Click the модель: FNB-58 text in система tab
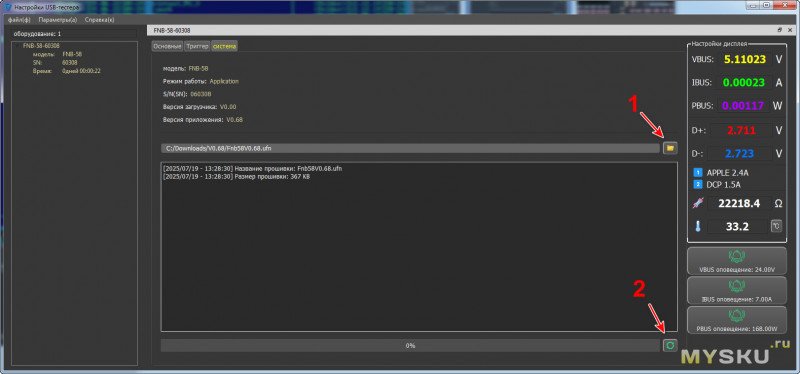The height and width of the screenshot is (374, 800). (x=185, y=68)
